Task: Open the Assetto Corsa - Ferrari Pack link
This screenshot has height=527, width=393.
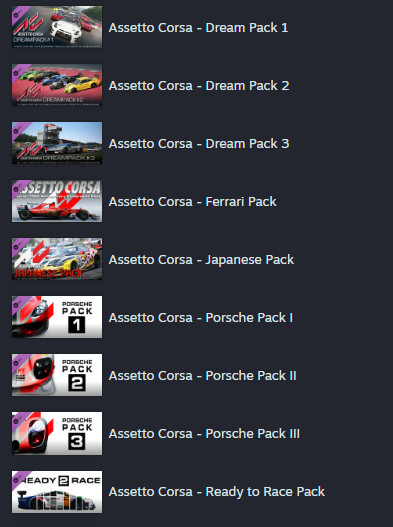Action: pos(192,202)
